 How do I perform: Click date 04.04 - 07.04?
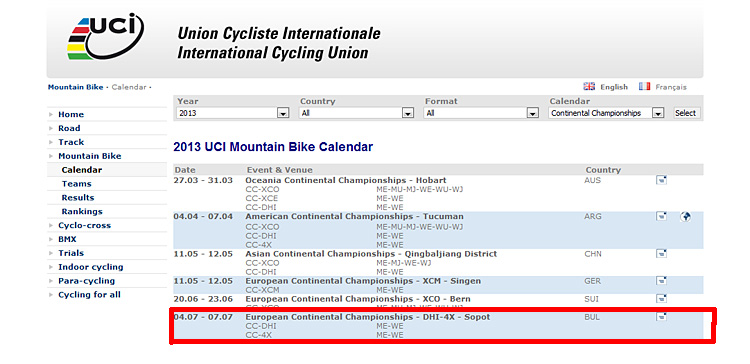(x=203, y=216)
